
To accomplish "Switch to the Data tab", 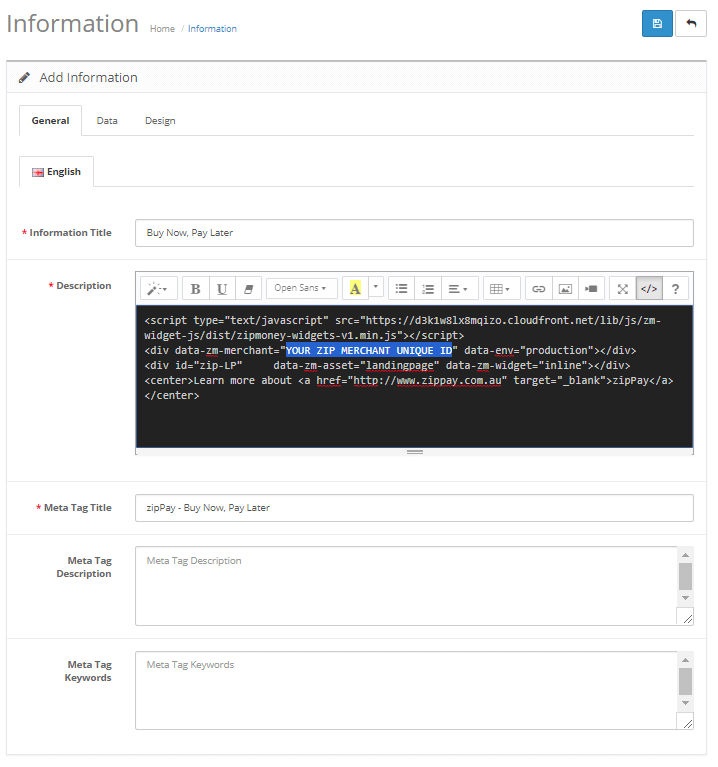I will pyautogui.click(x=107, y=120).
